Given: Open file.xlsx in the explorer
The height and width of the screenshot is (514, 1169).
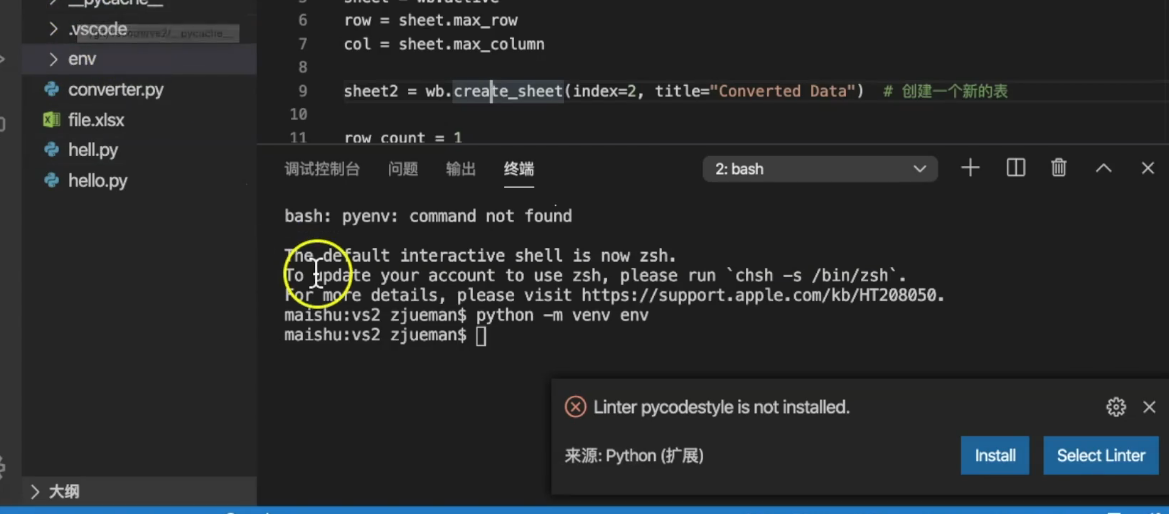Looking at the screenshot, I should [96, 119].
